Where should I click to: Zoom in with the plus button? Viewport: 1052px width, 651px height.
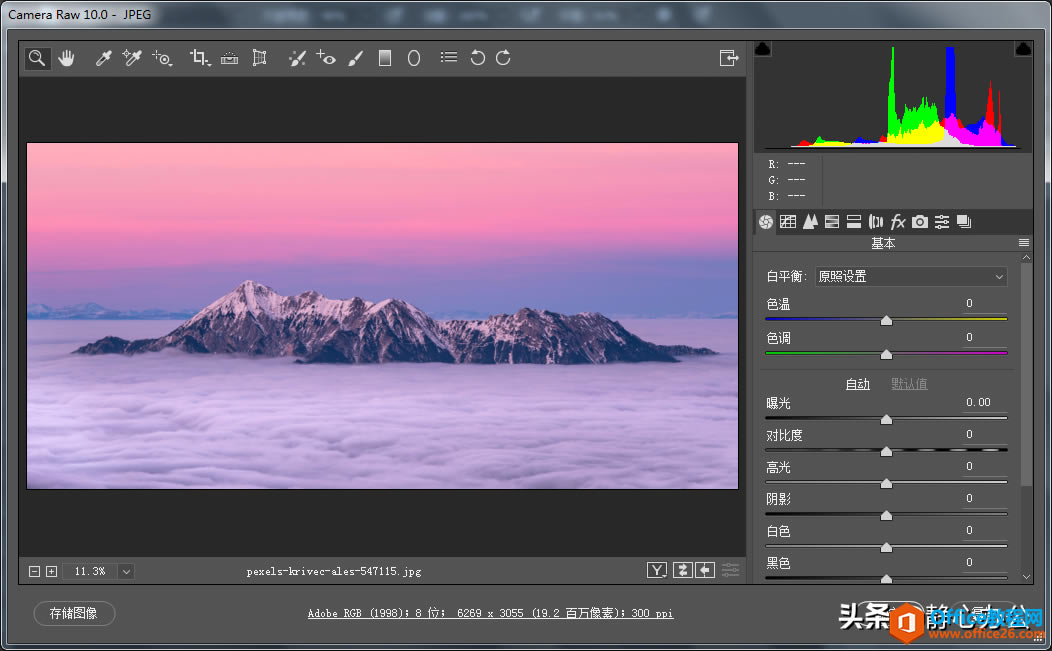pyautogui.click(x=52, y=571)
